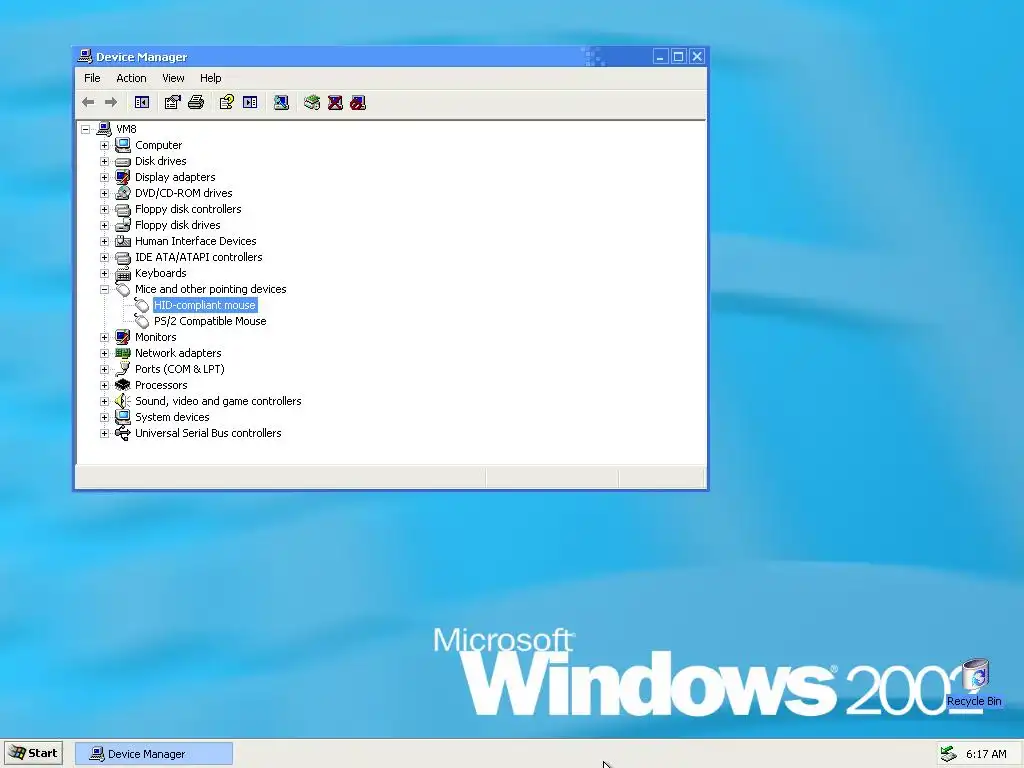Click the 6:17 AM clock in the tray
The height and width of the screenshot is (768, 1024).
pos(986,754)
